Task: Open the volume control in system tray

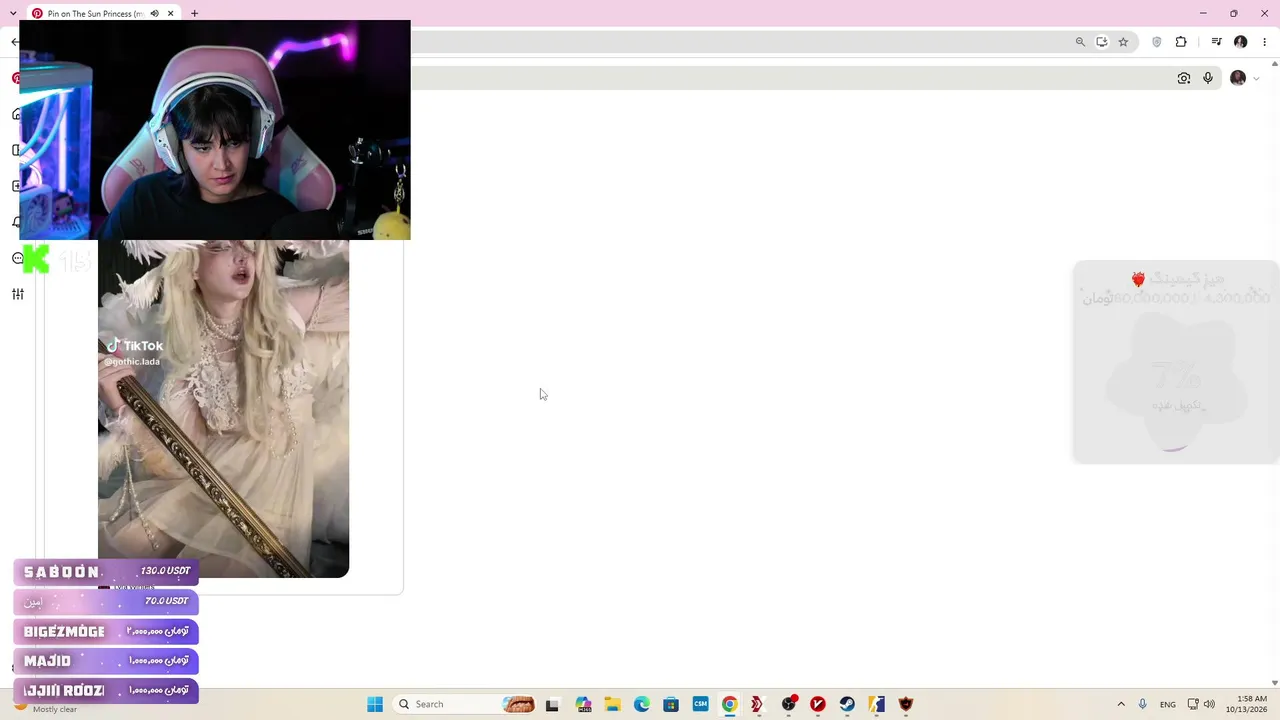Action: click(1209, 704)
